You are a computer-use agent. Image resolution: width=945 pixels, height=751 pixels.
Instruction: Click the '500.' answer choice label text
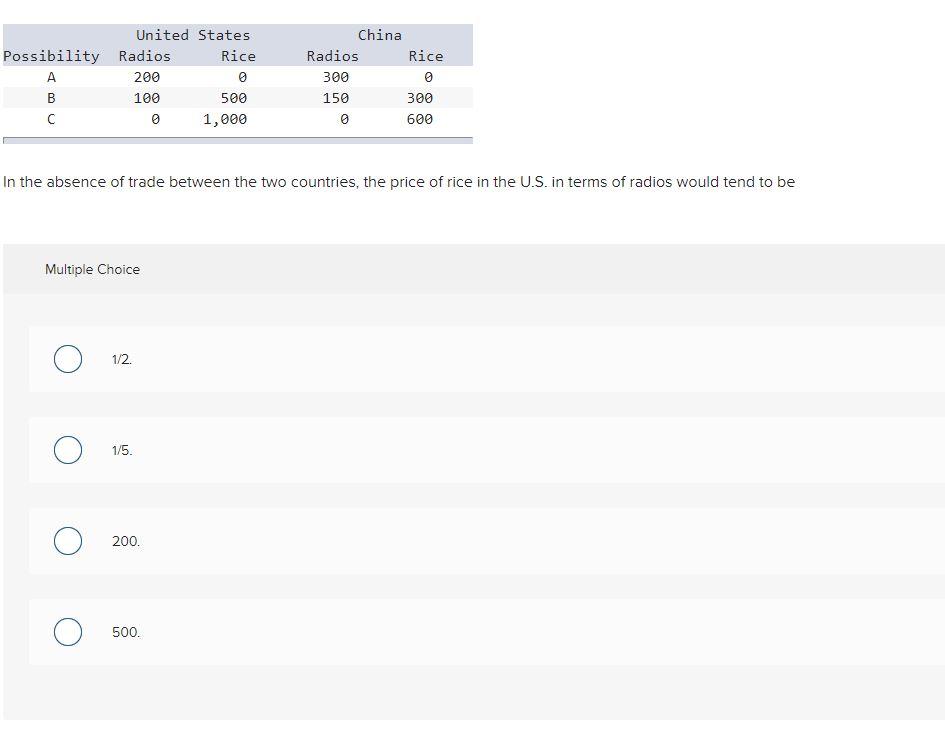[126, 633]
